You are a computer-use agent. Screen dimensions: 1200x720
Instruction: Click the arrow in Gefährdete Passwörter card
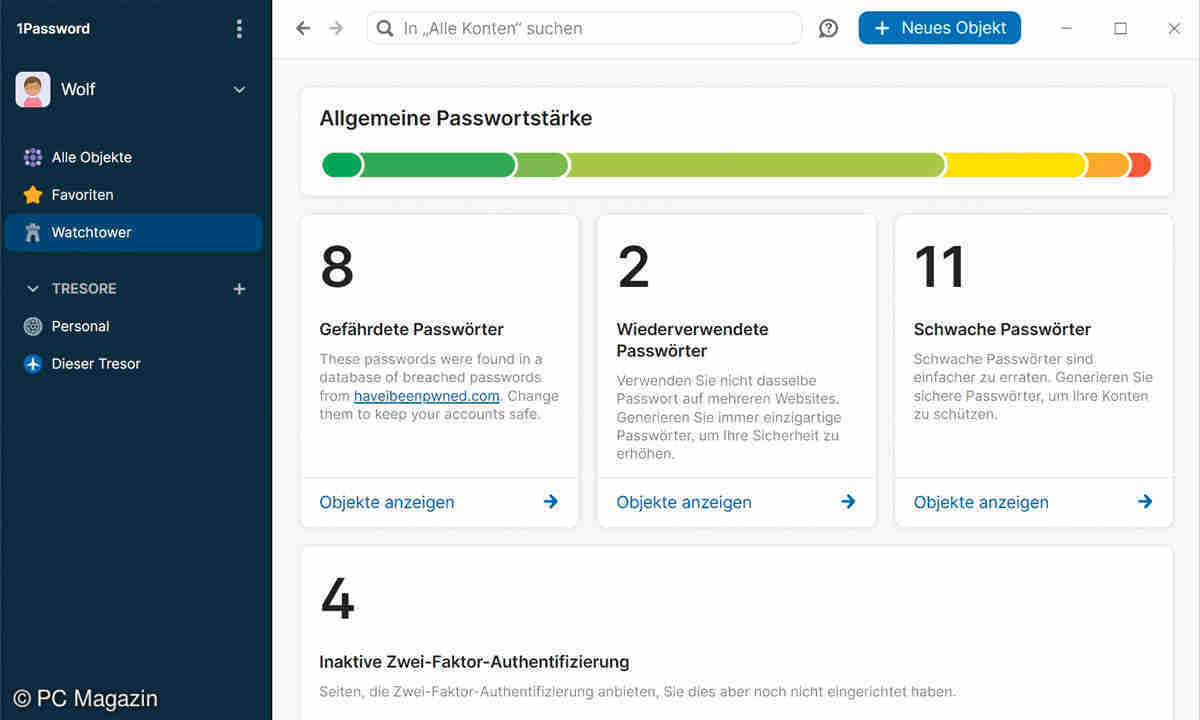pyautogui.click(x=550, y=502)
